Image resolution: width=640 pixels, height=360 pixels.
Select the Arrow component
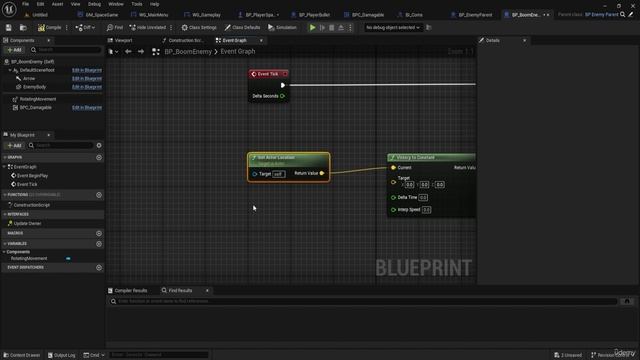point(29,78)
